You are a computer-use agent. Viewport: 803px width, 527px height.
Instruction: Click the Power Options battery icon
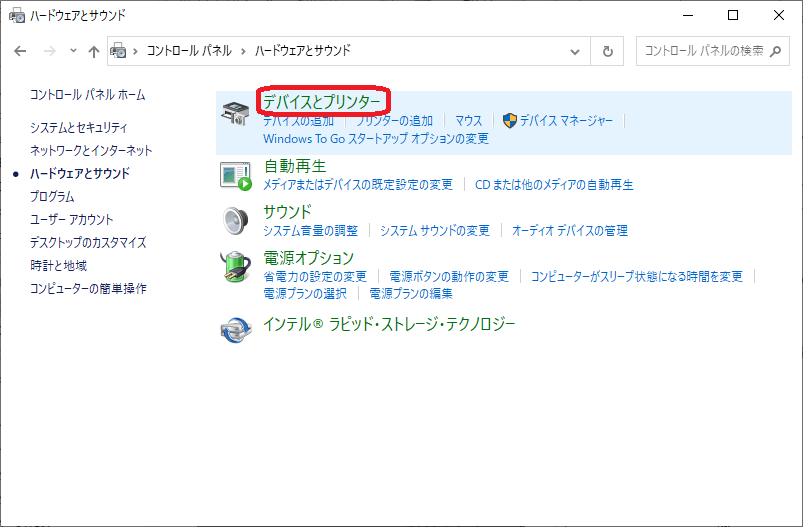(x=236, y=267)
